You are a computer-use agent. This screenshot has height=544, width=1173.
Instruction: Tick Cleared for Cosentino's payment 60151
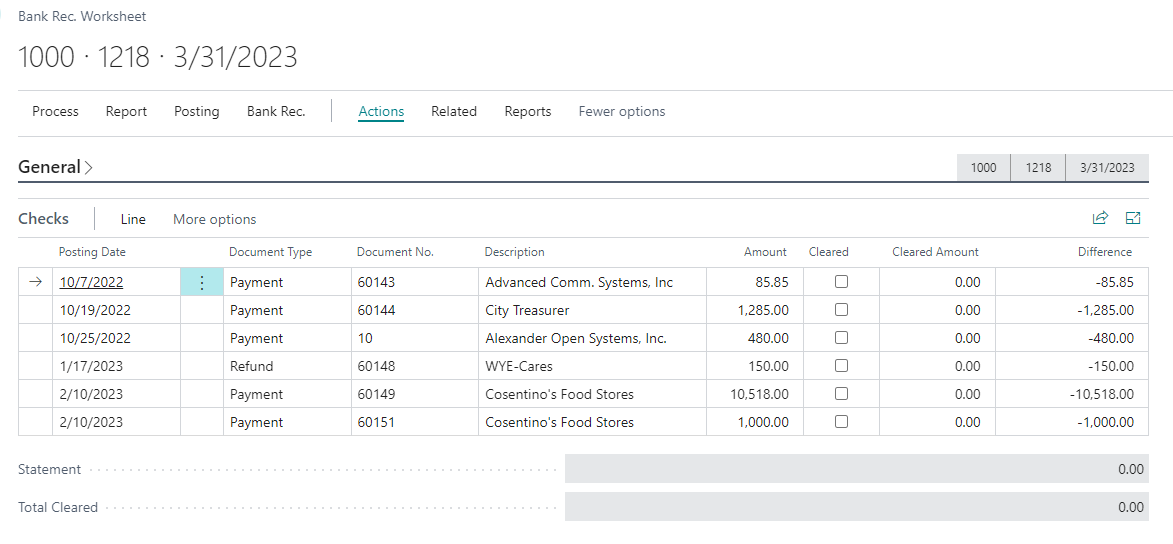[841, 422]
